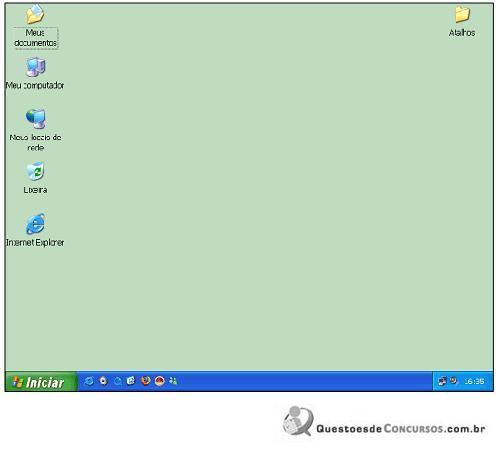Click the Lixeira icon label

(35, 190)
